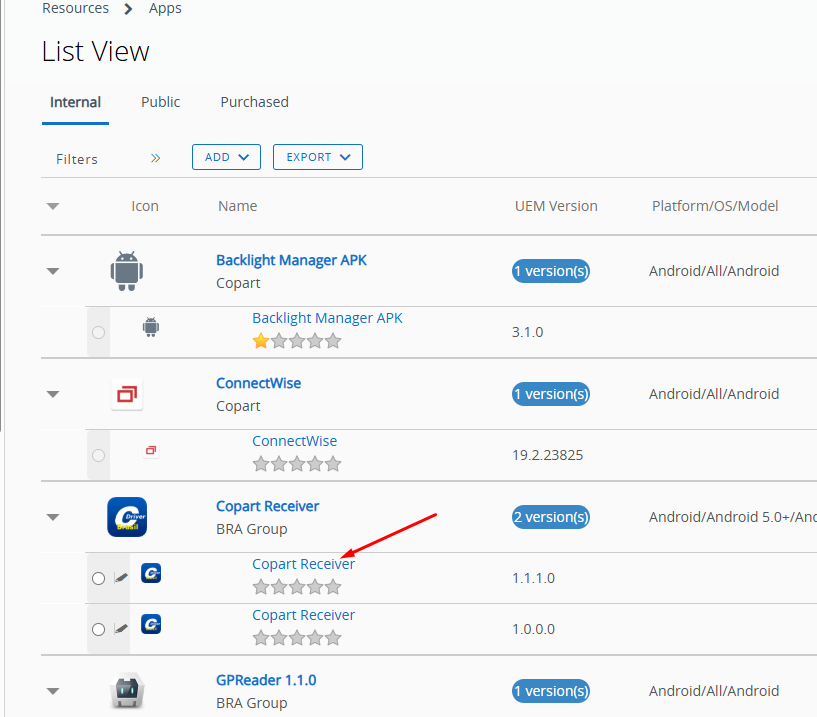Click the version value 19.2.23825
The height and width of the screenshot is (717, 817).
(547, 455)
